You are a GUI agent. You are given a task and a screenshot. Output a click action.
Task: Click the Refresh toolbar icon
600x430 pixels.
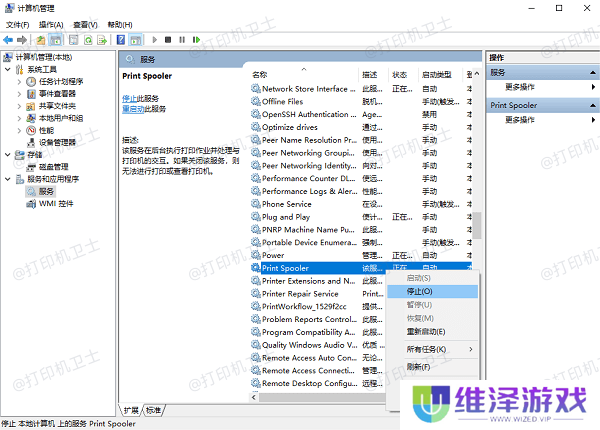click(x=88, y=40)
